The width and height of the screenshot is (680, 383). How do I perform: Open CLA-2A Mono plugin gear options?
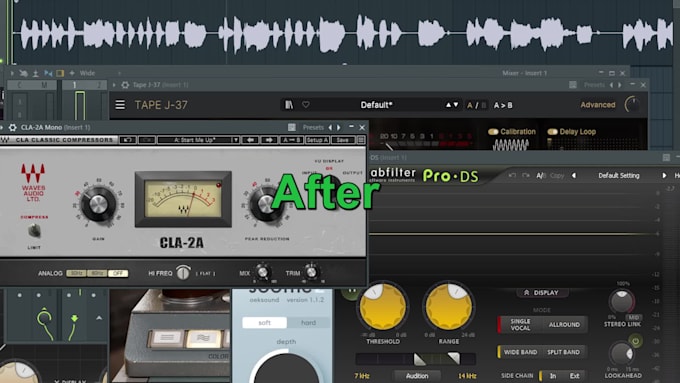[13, 128]
